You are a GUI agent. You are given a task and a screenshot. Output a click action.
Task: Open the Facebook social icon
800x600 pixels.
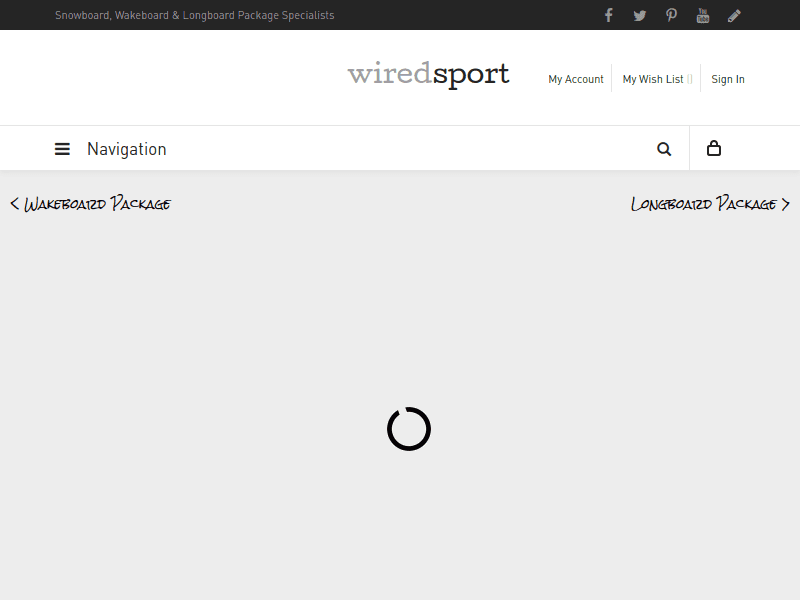(x=608, y=15)
